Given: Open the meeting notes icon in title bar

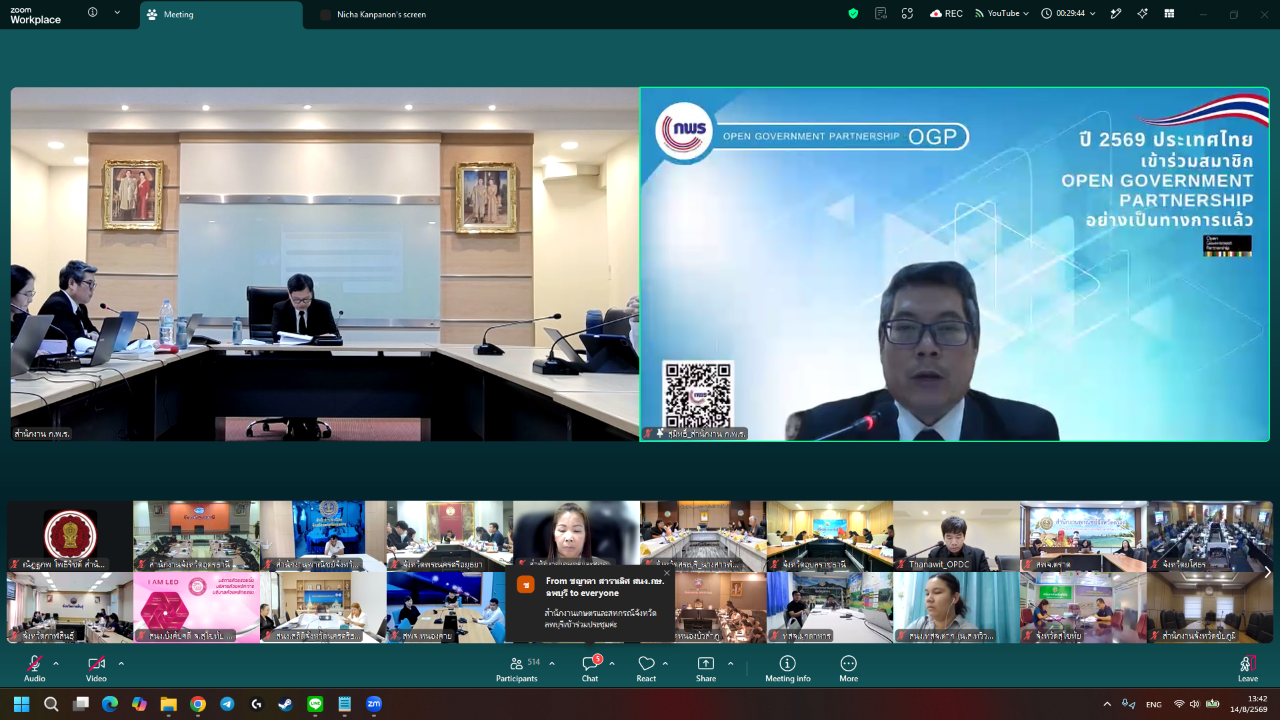Looking at the screenshot, I should (881, 13).
